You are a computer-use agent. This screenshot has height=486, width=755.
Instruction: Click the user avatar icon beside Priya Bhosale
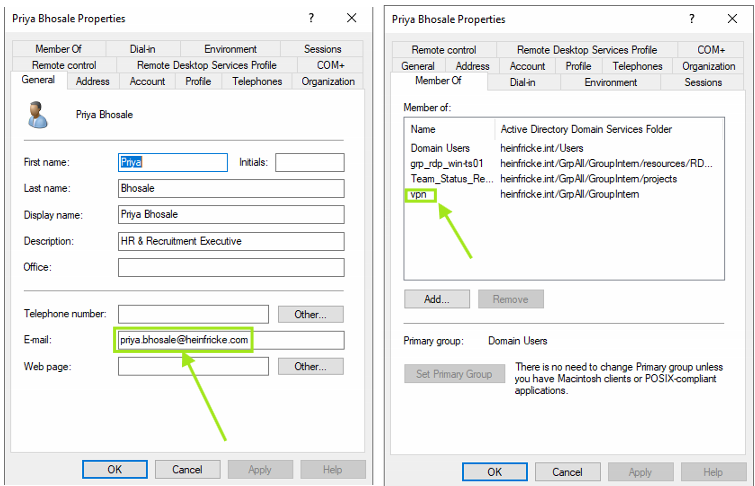(38, 116)
